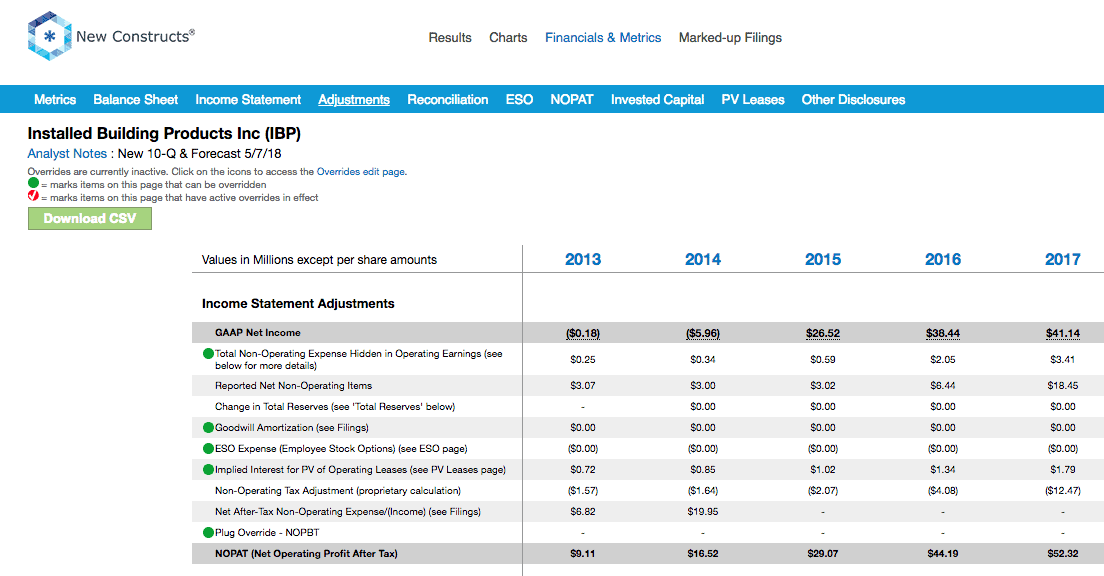This screenshot has width=1104, height=576.
Task: Click override dot for Plug Override - NOPBT
Action: coord(208,532)
